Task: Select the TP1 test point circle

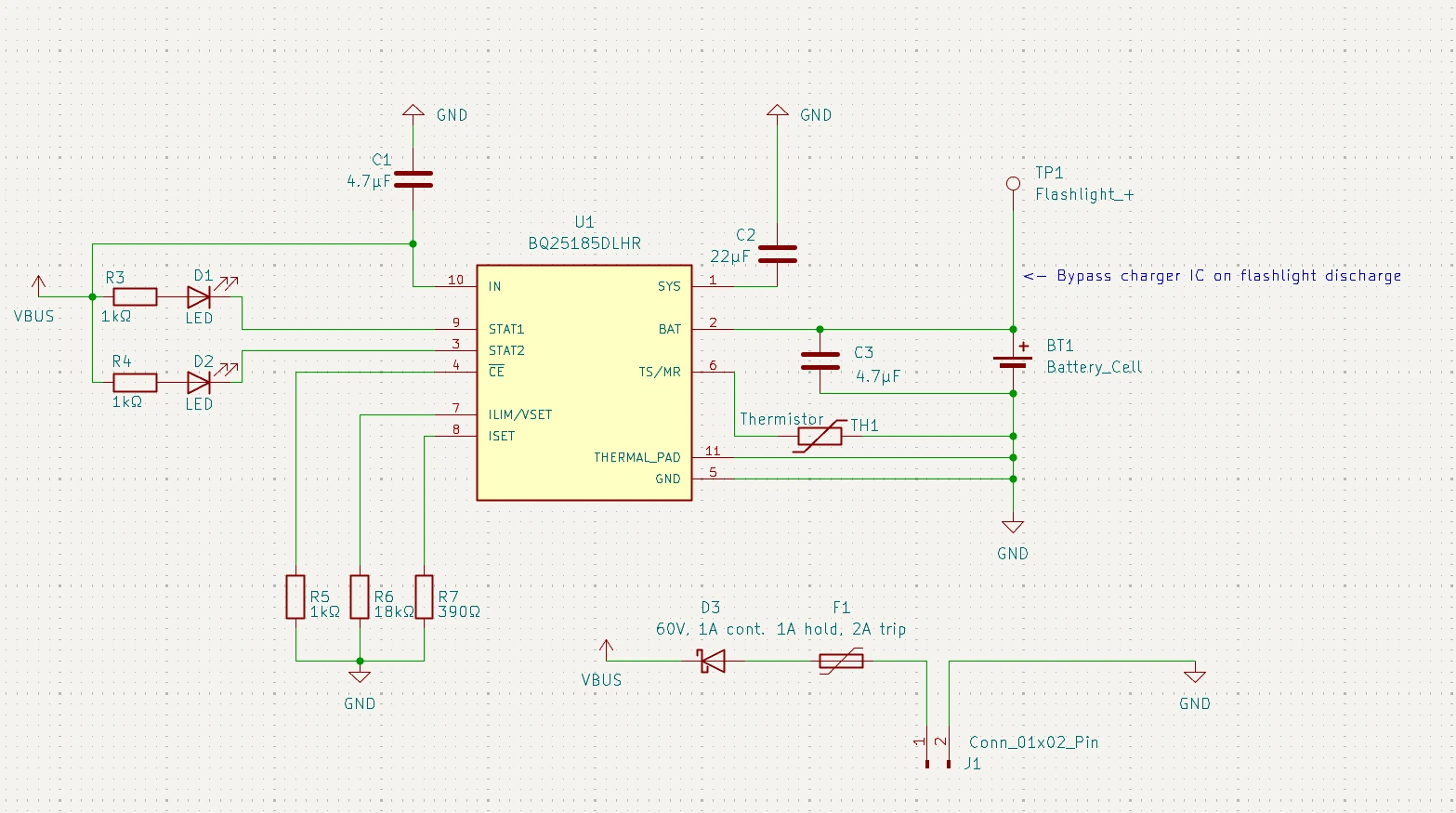Action: [x=1014, y=183]
